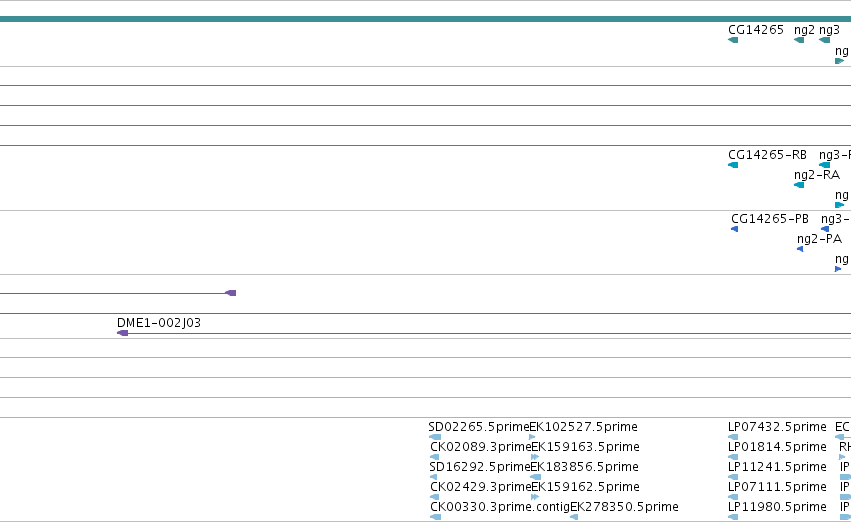Click the CK02429.3prime EST label
Screen dimensions: 851x522
(480, 487)
